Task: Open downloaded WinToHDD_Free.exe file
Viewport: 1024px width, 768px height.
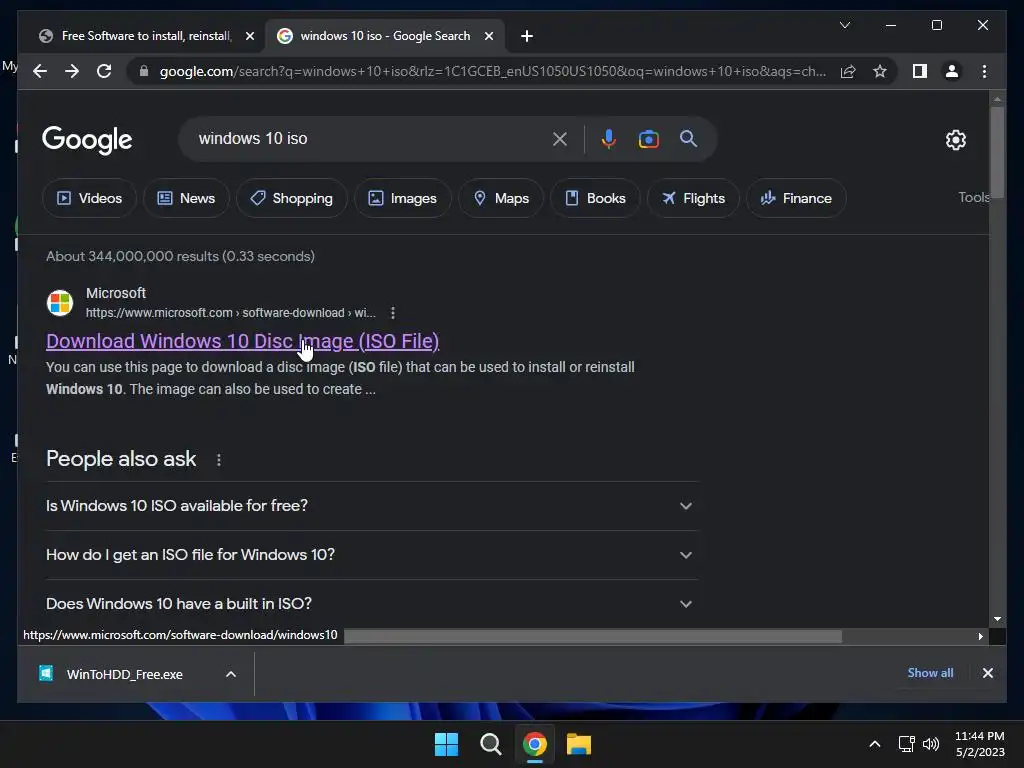Action: coord(124,674)
